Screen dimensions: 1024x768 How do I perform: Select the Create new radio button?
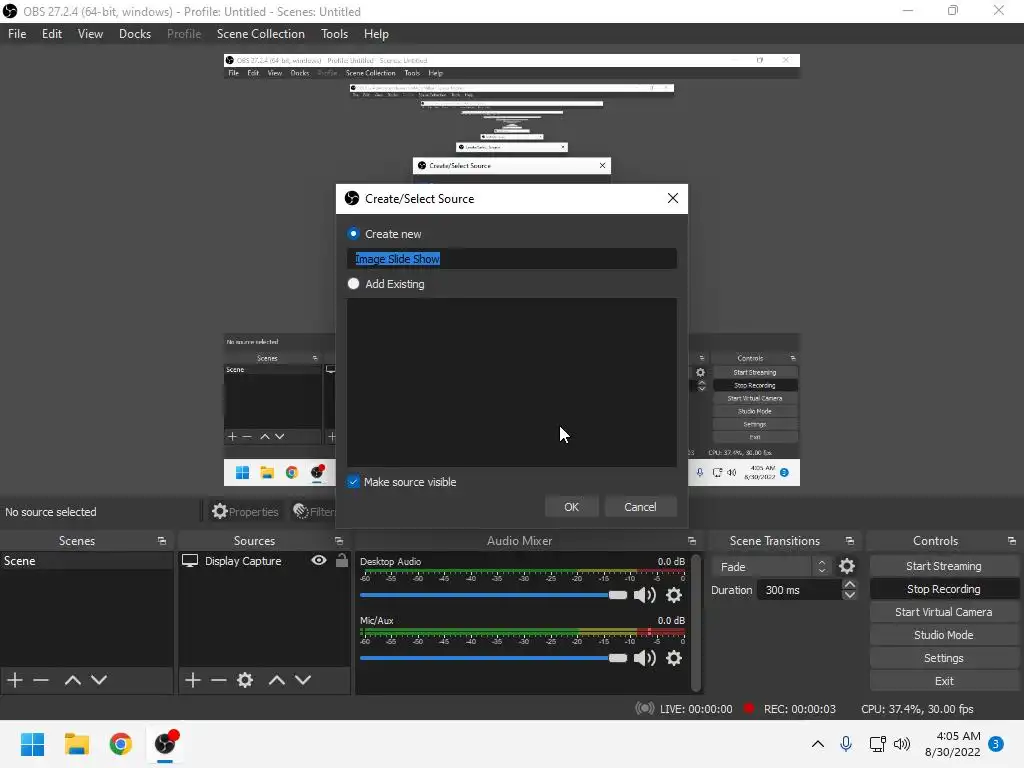[x=353, y=233]
